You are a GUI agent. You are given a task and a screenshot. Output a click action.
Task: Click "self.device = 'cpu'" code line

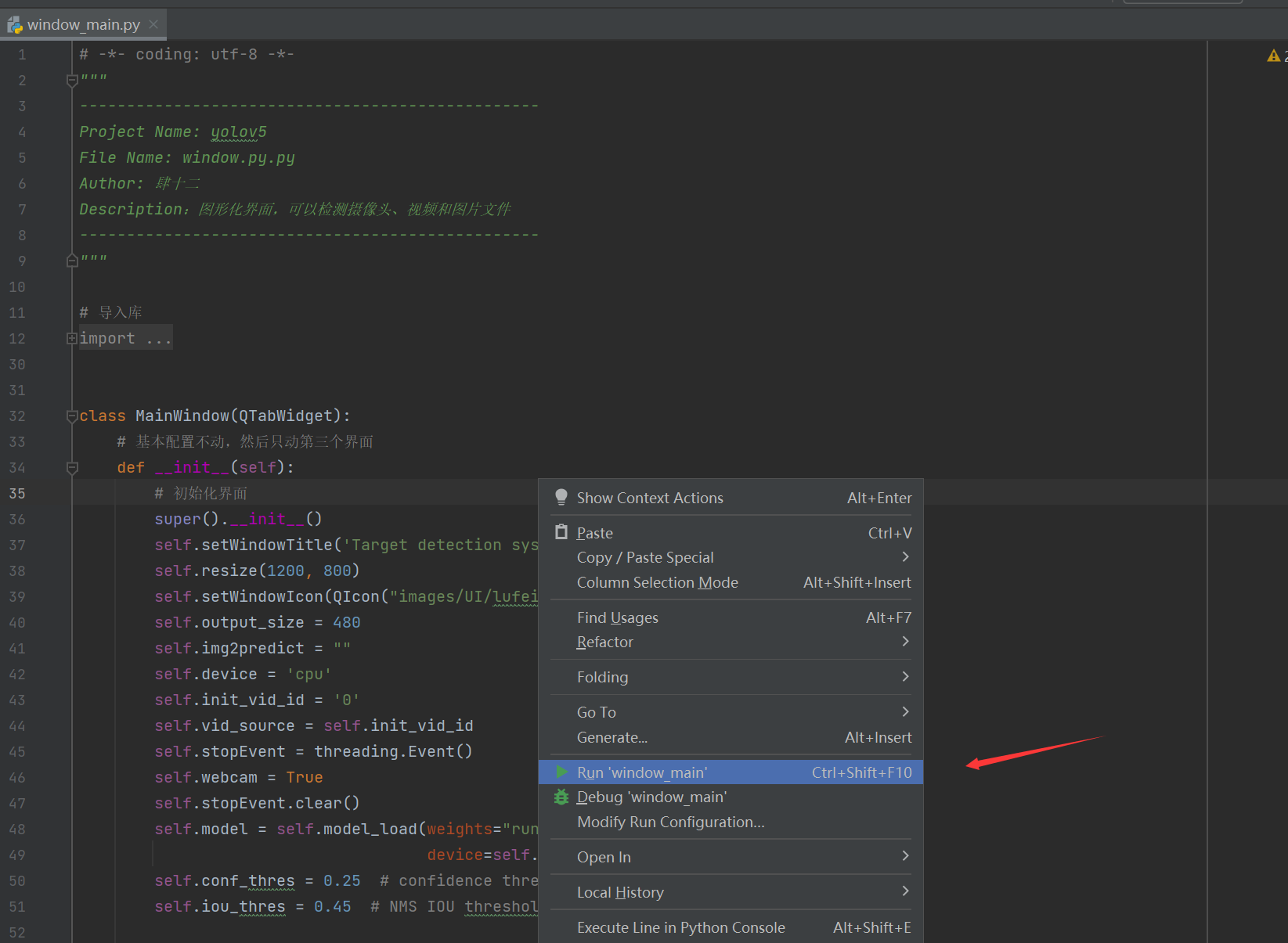[244, 674]
